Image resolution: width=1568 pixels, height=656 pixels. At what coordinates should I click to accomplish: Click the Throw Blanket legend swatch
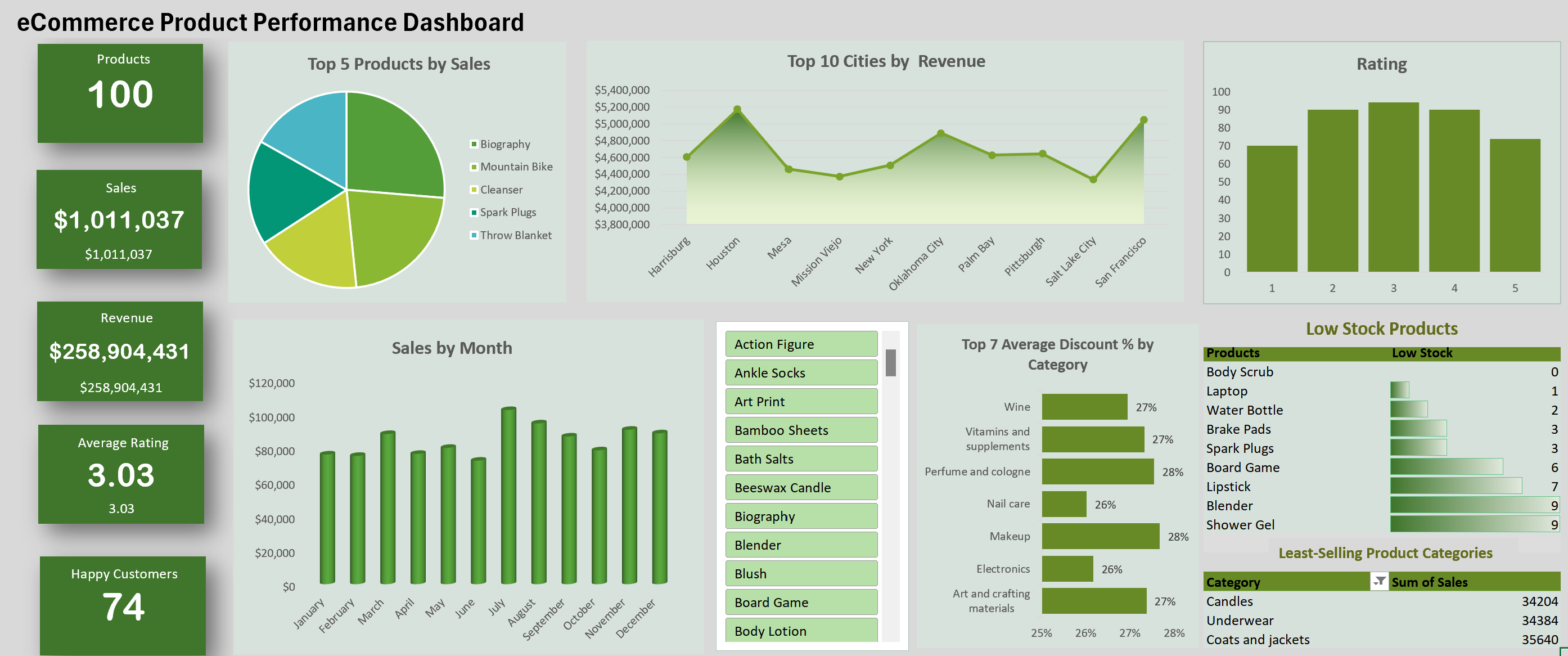pos(474,235)
